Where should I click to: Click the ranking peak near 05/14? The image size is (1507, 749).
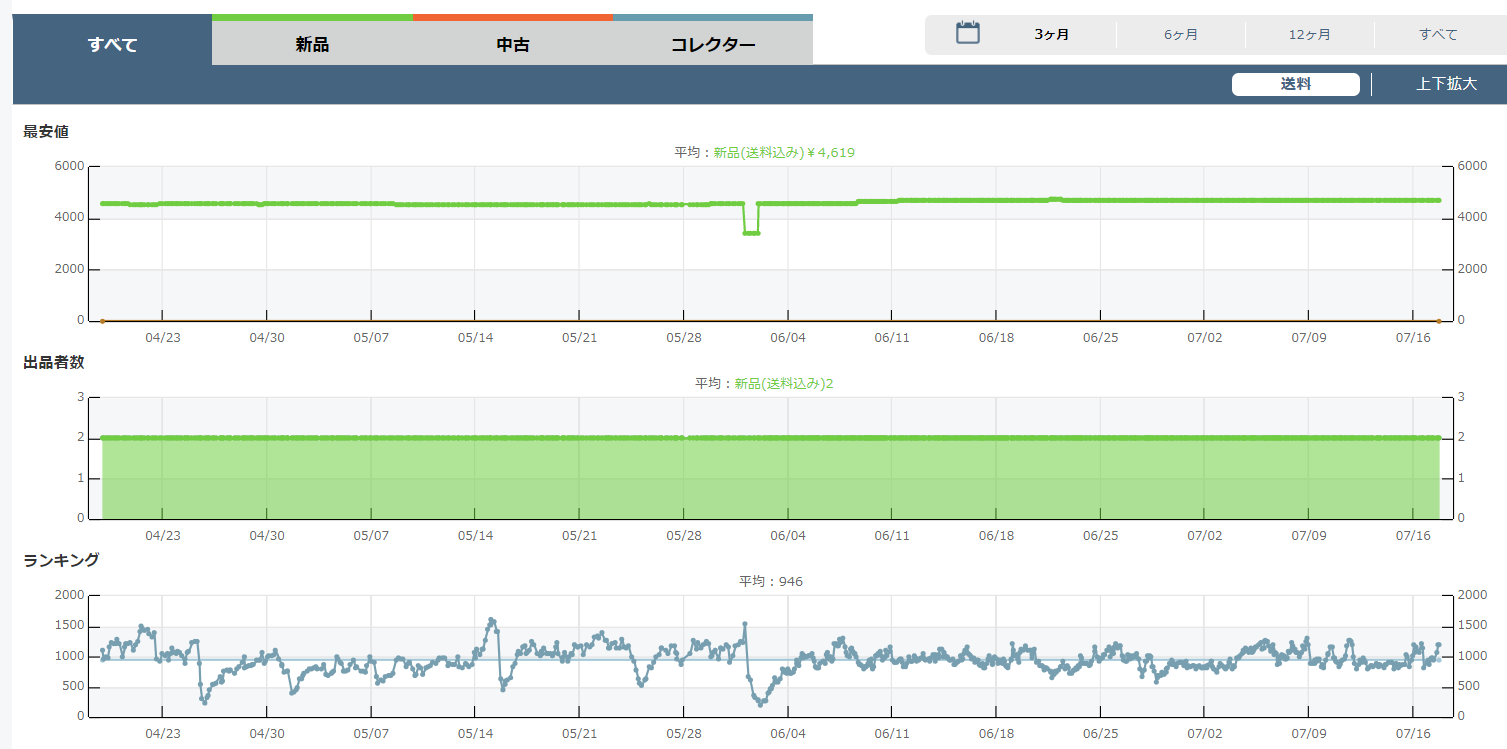[491, 620]
